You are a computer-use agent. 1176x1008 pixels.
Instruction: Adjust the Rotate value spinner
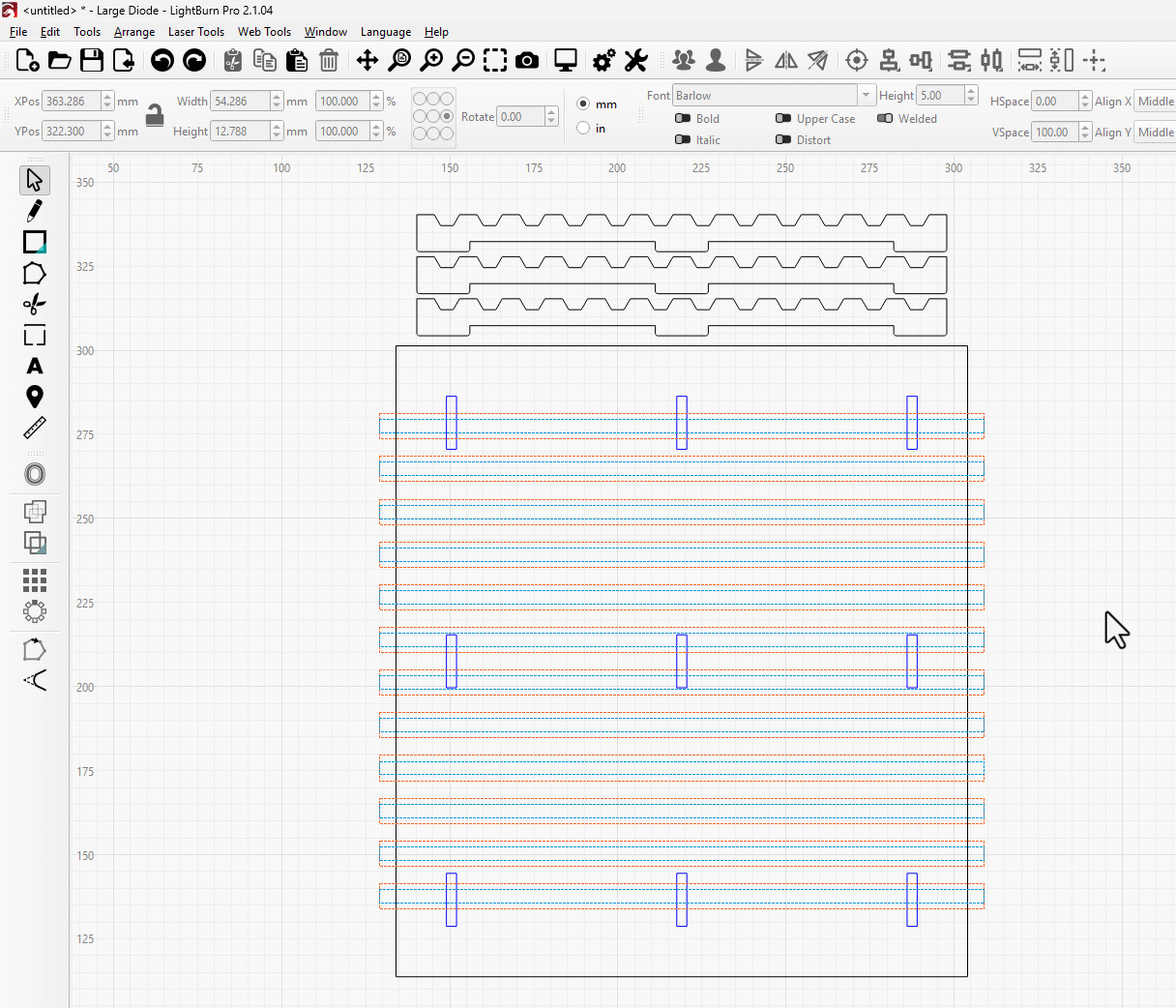coord(551,116)
